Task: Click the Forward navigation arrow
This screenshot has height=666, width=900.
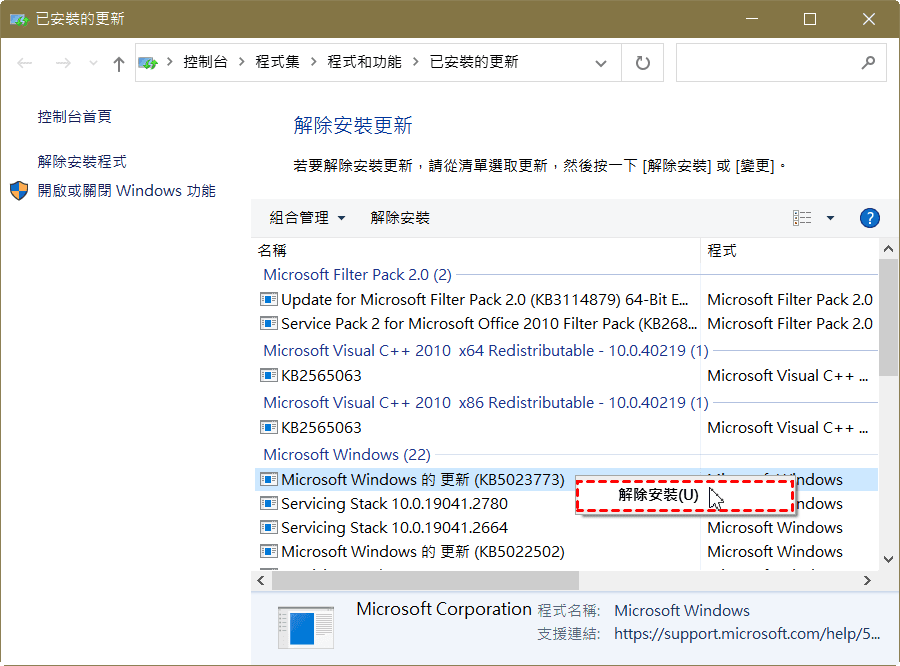Action: tap(63, 63)
